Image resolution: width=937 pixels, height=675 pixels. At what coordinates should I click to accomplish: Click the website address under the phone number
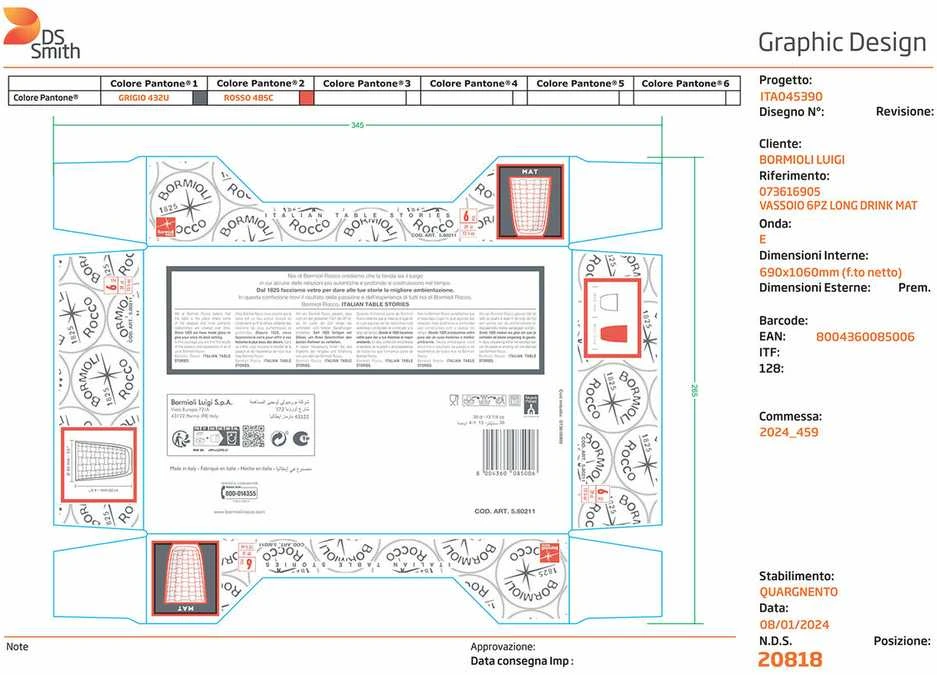pyautogui.click(x=239, y=512)
